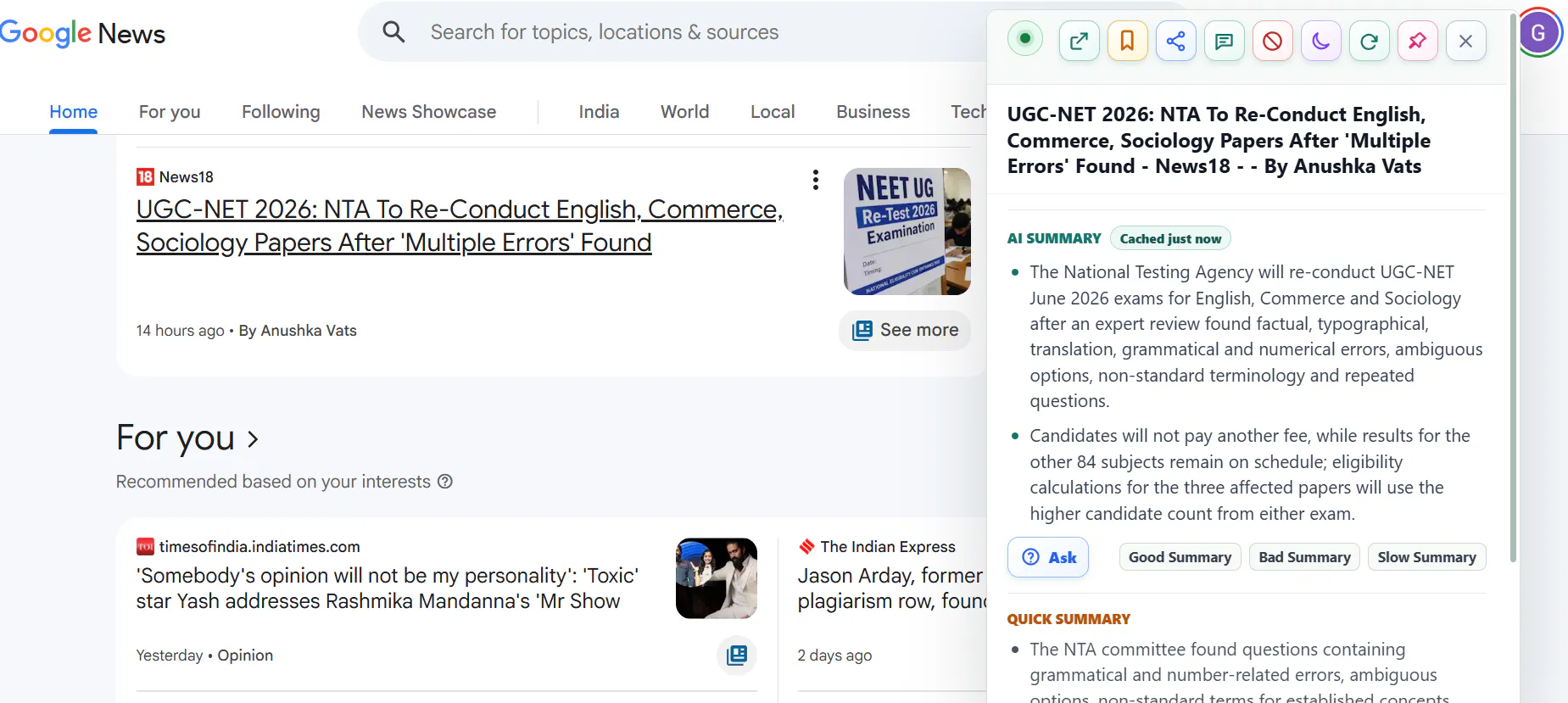Image resolution: width=1568 pixels, height=703 pixels.
Task: Click the red block/disable icon
Action: [1272, 41]
